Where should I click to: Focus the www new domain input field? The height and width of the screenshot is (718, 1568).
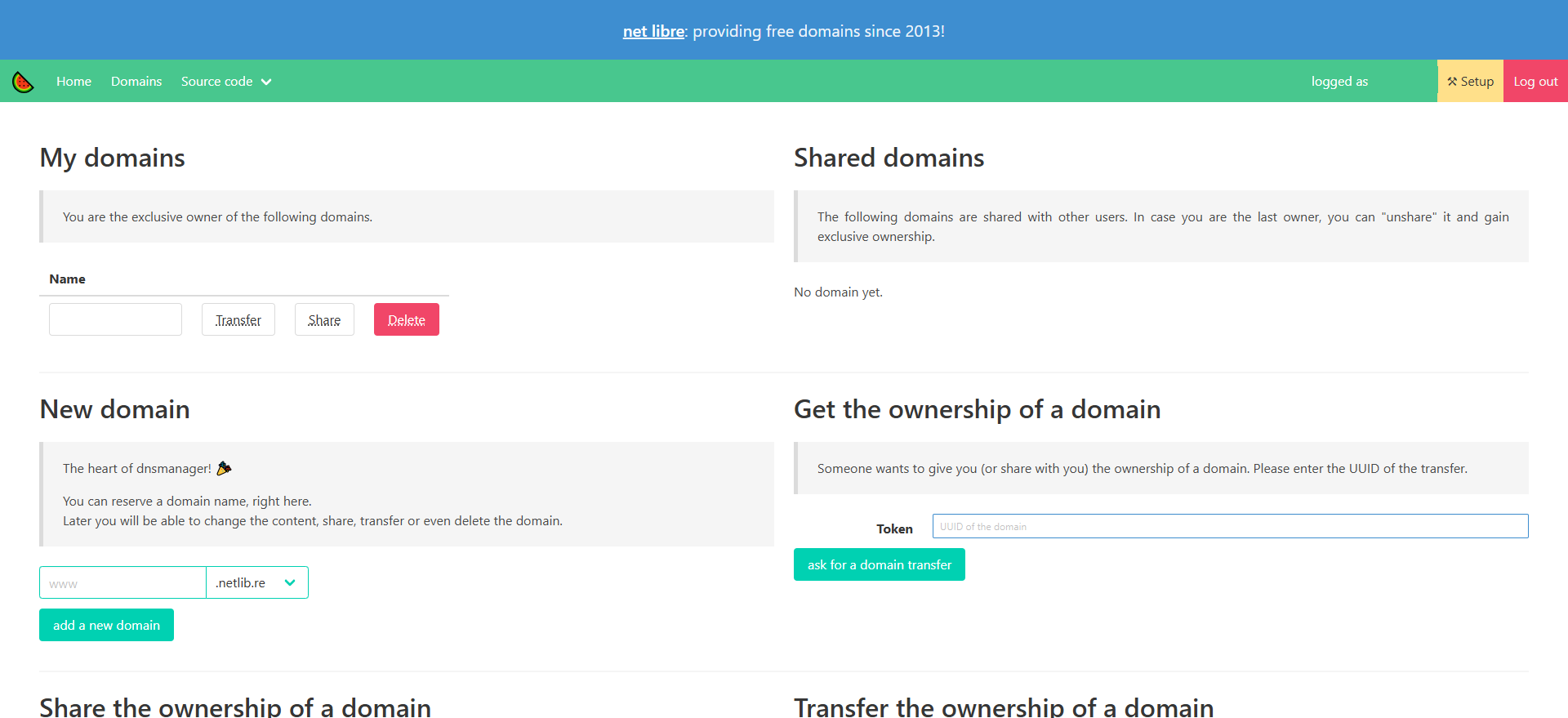click(x=122, y=583)
